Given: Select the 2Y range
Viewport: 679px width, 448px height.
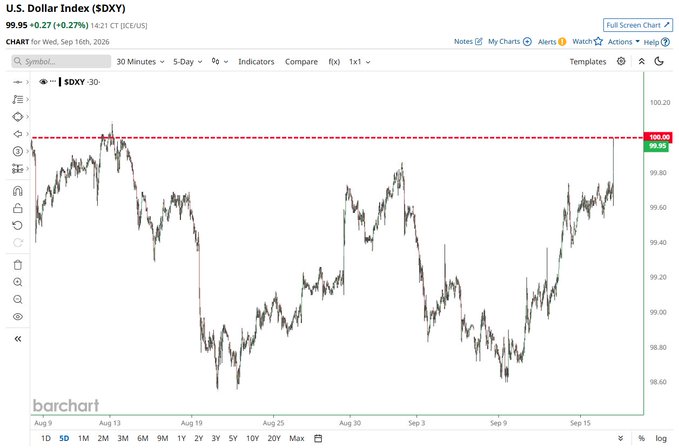Looking at the screenshot, I should [x=199, y=438].
